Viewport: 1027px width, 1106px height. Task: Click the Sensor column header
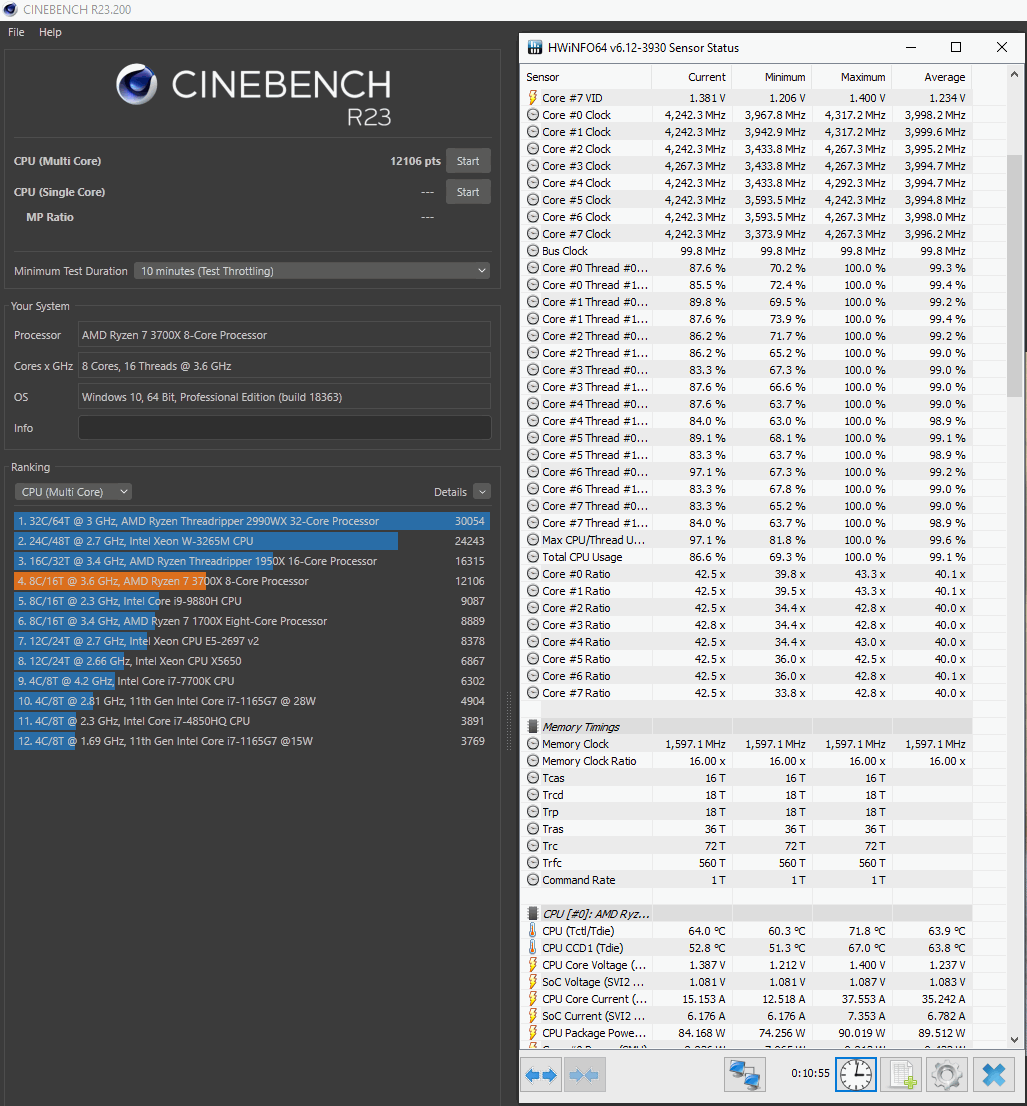pos(586,77)
